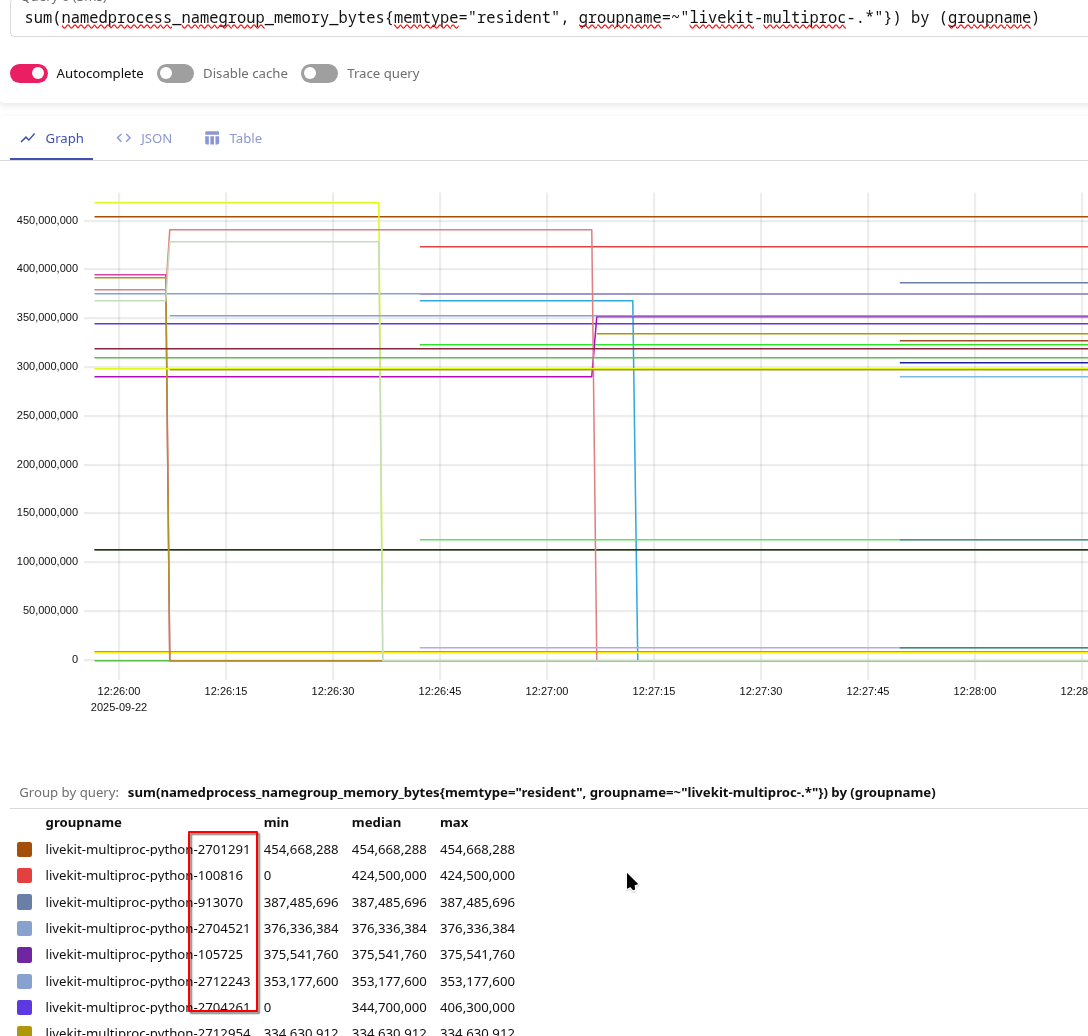This screenshot has width=1088, height=1036.
Task: Click into the query expression input field
Action: click(549, 18)
